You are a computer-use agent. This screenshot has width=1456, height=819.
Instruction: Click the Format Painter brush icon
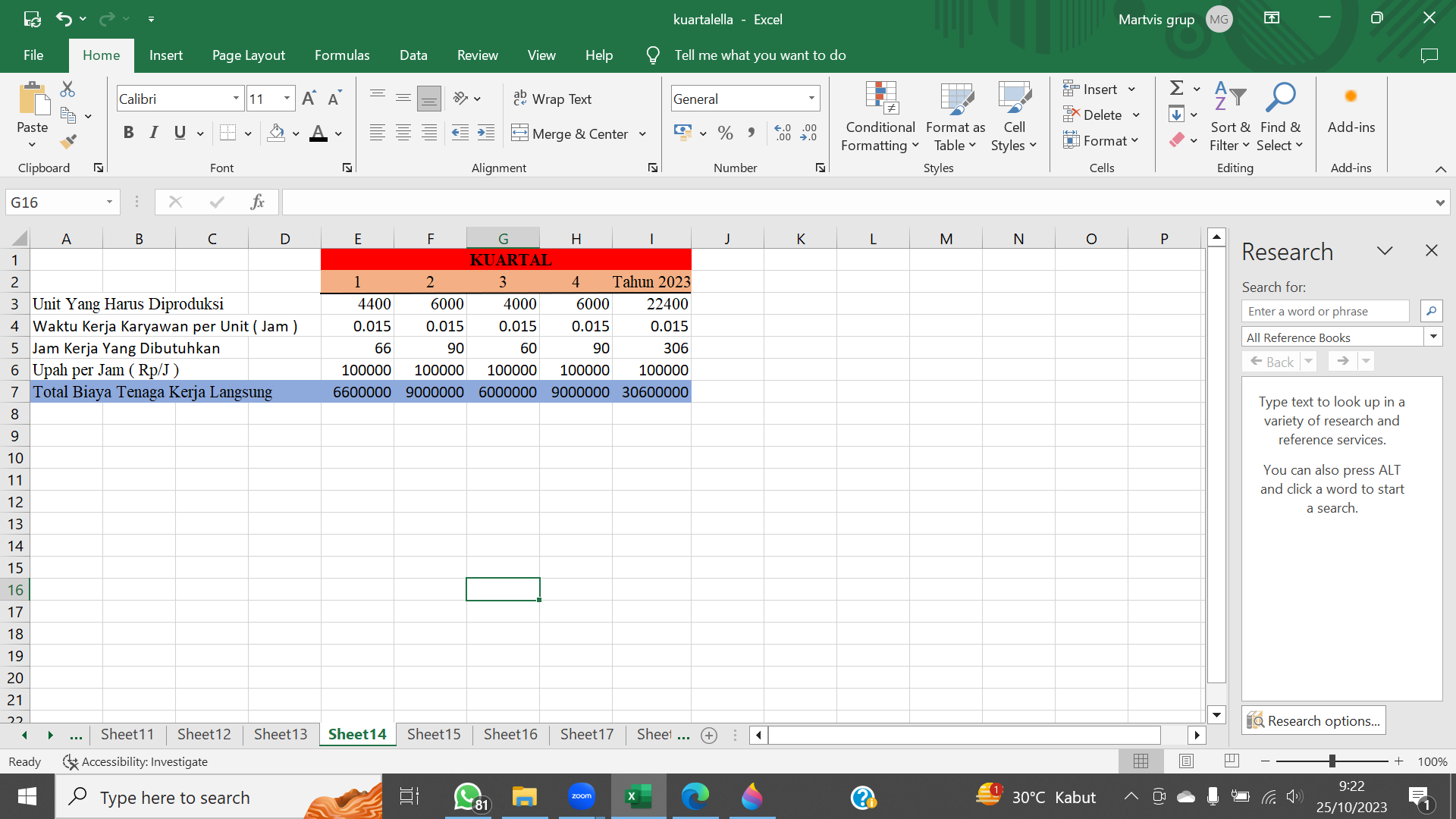(x=68, y=141)
